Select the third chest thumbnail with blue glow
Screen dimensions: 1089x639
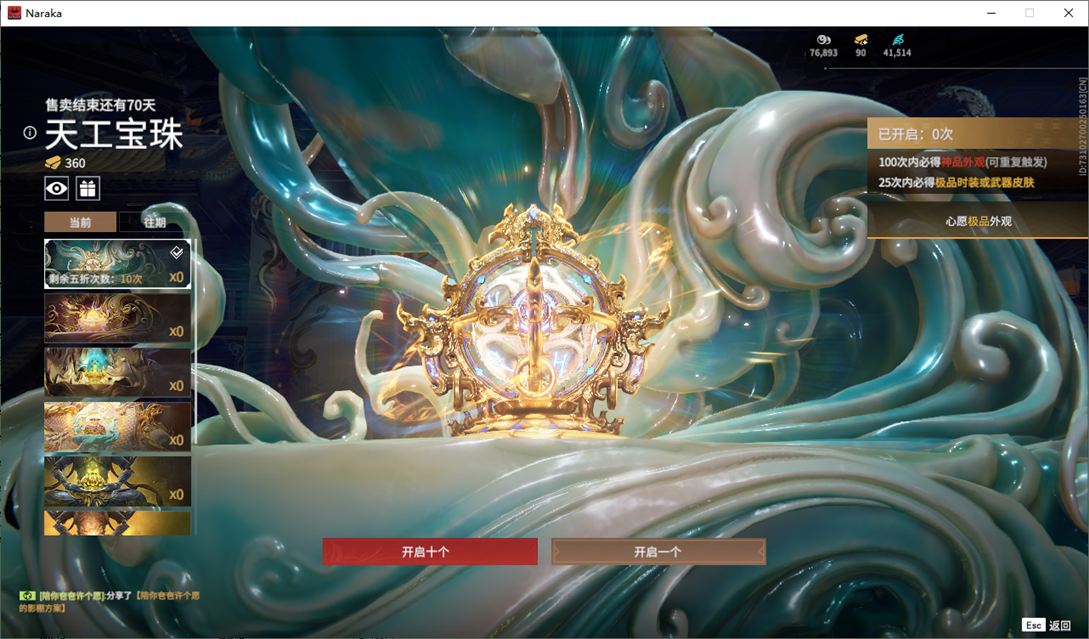117,372
